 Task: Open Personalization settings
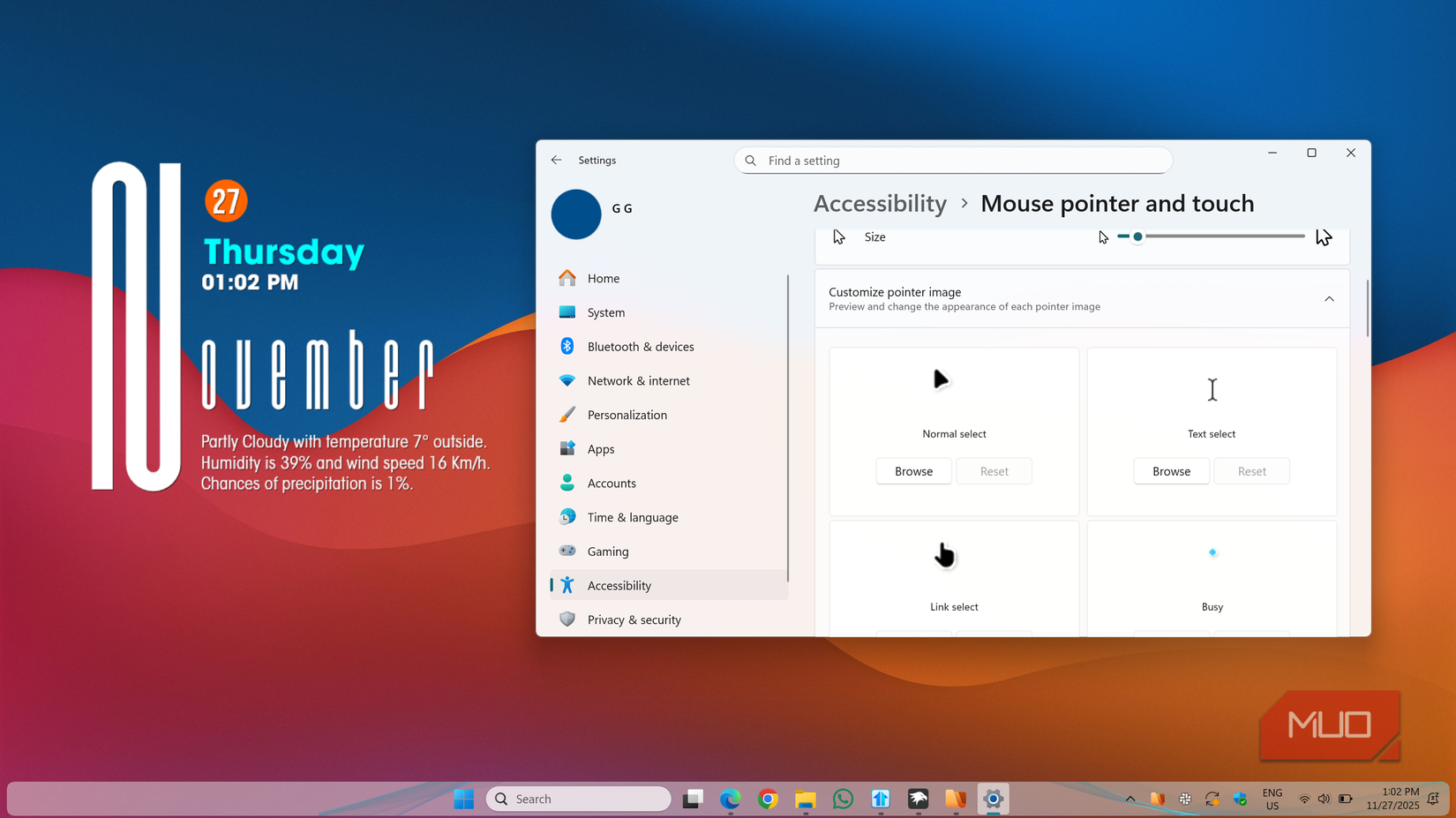click(x=627, y=415)
